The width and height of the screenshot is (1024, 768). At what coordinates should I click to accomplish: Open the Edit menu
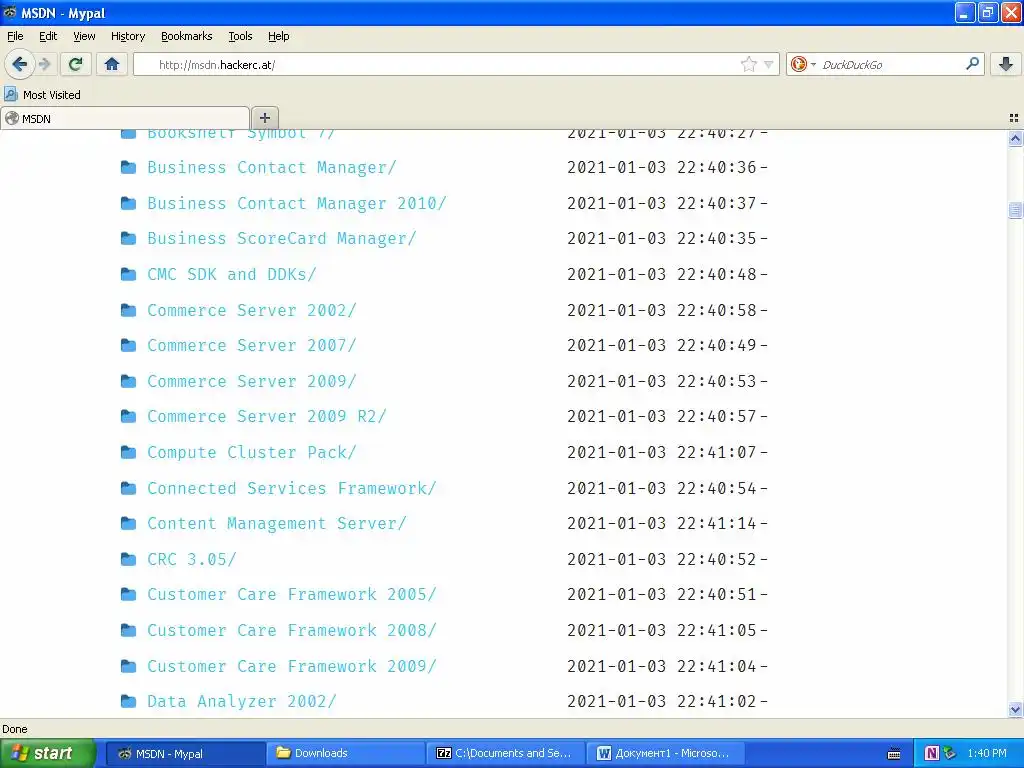pyautogui.click(x=48, y=36)
